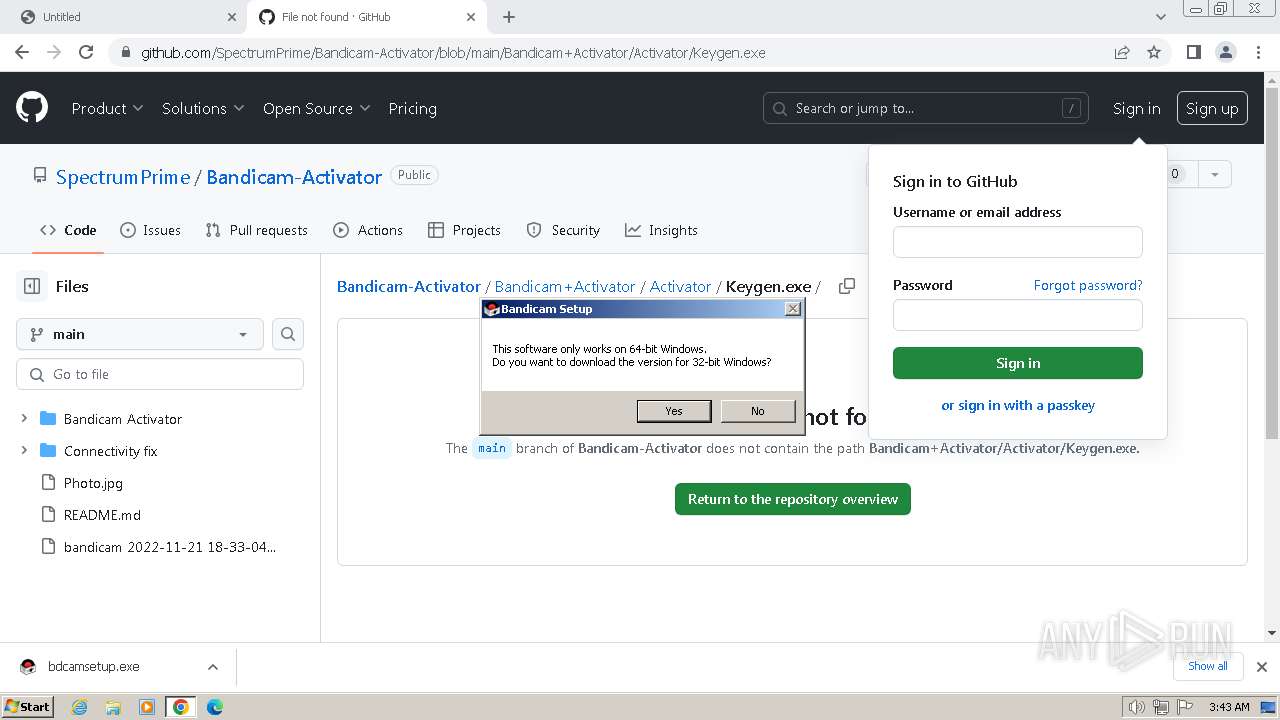
Task: Click the sign in with a passkey link
Action: [1018, 405]
